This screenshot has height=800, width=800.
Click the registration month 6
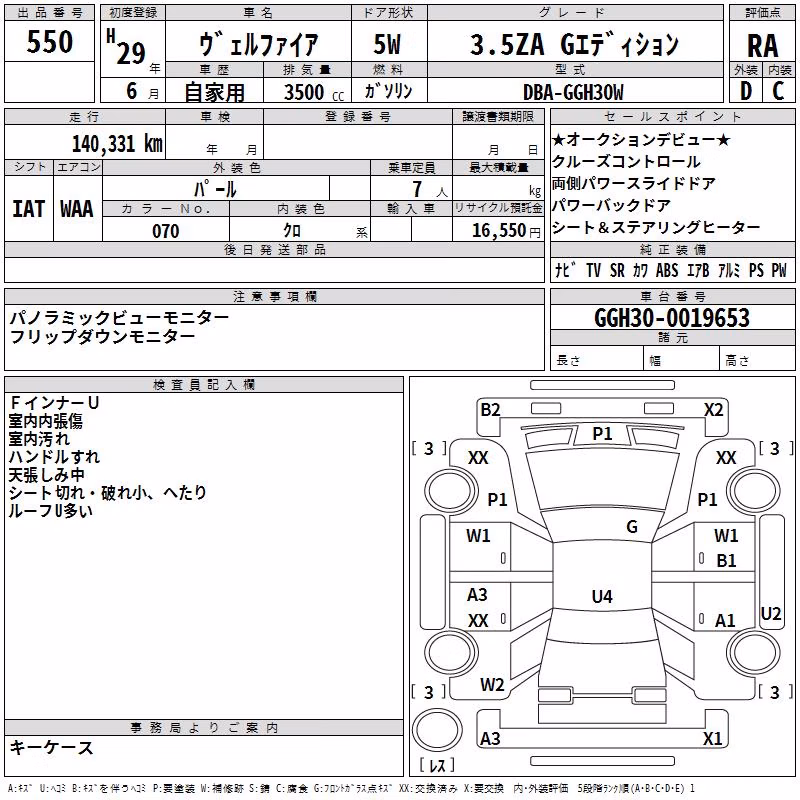[132, 91]
